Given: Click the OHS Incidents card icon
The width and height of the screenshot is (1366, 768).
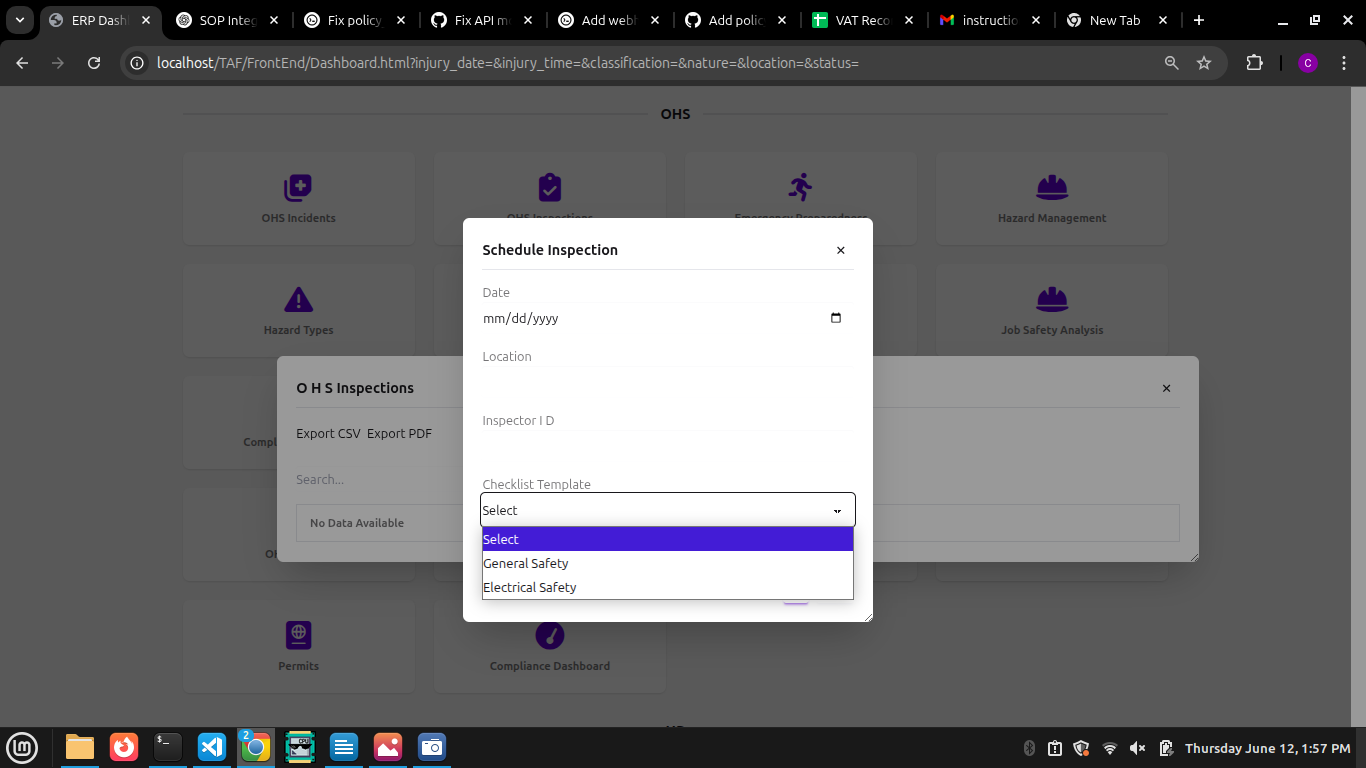Looking at the screenshot, I should coord(298,187).
